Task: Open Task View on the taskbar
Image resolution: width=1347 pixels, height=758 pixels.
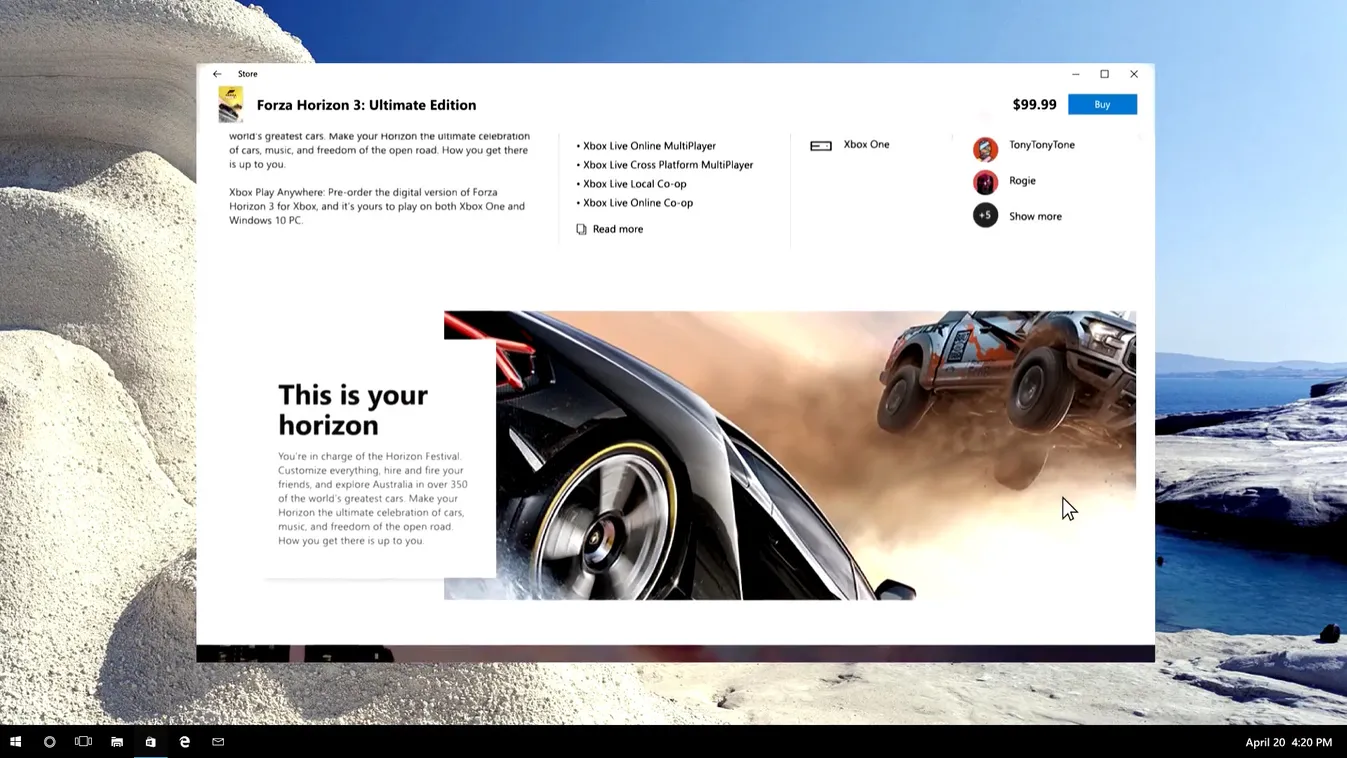Action: (x=83, y=742)
